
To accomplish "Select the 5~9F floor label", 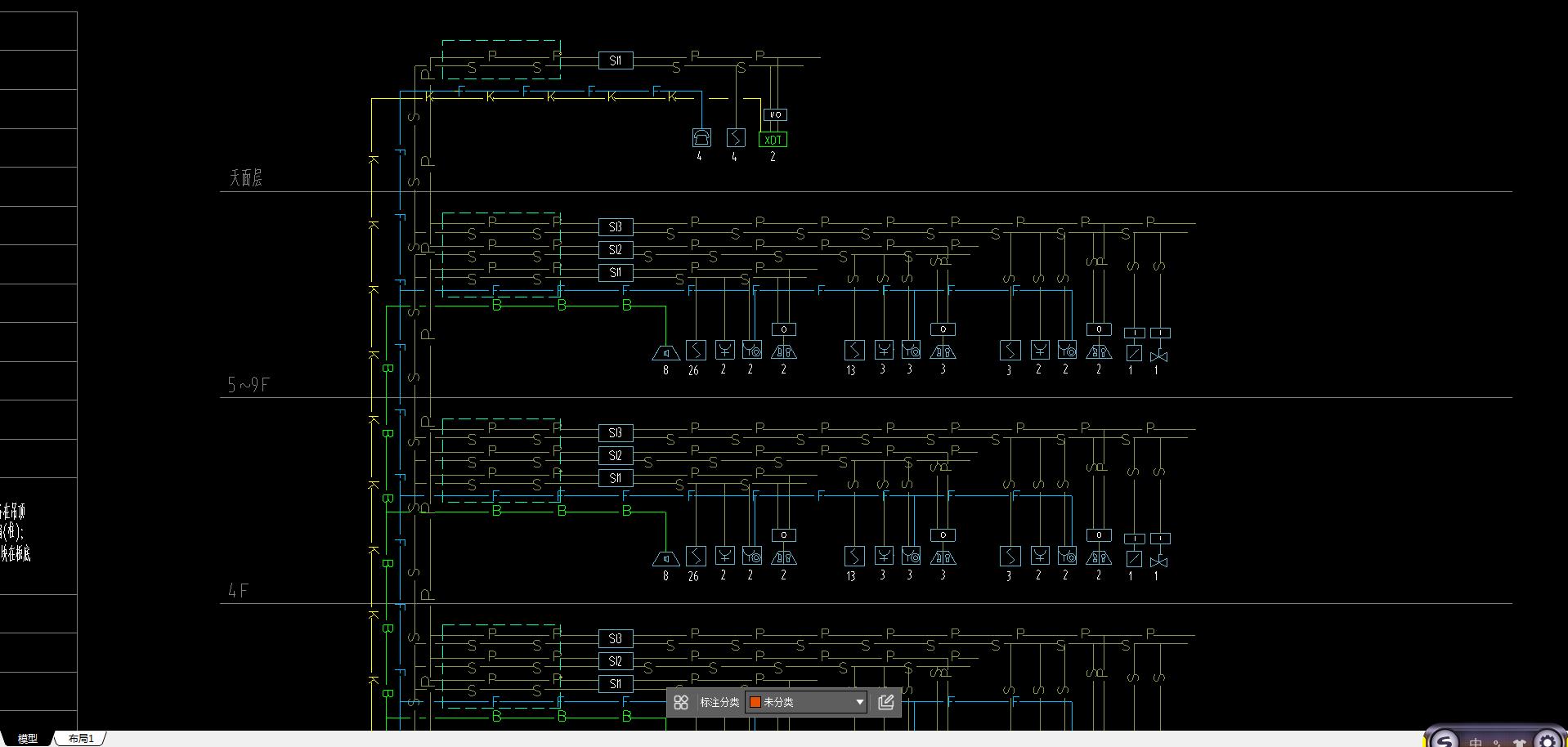I will [249, 384].
